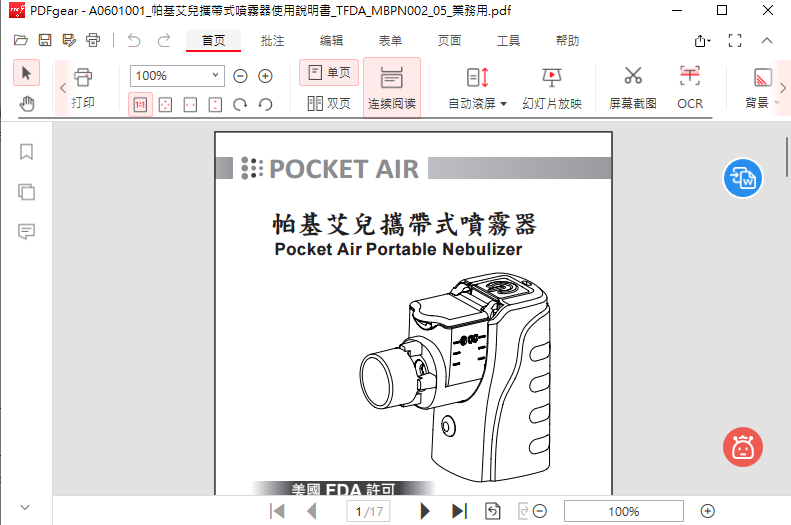Click the fit width icon
This screenshot has height=525, width=791.
(x=190, y=104)
